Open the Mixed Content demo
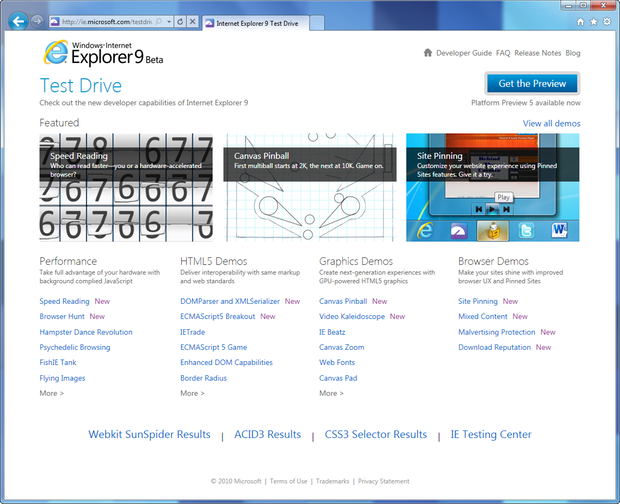Screen dimensions: 620x504 [x=482, y=316]
